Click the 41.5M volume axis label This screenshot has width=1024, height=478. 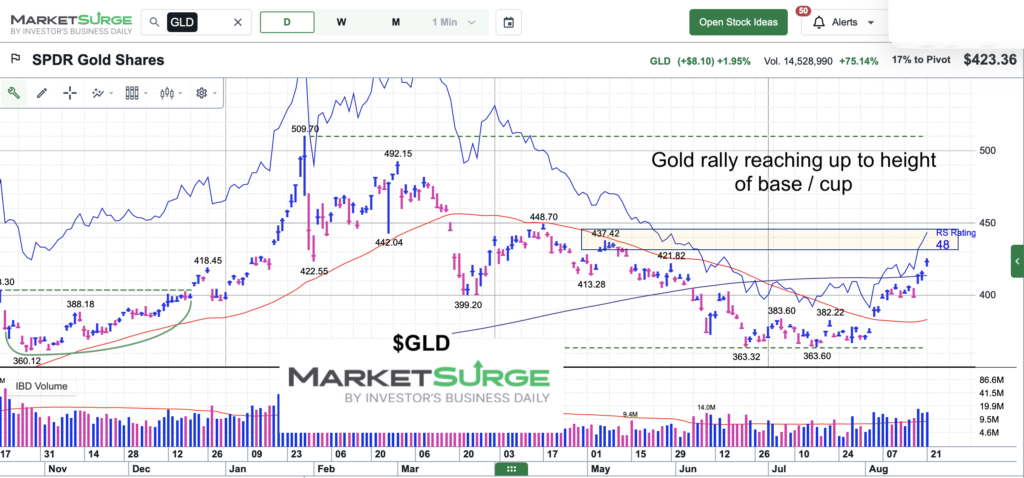pos(992,393)
